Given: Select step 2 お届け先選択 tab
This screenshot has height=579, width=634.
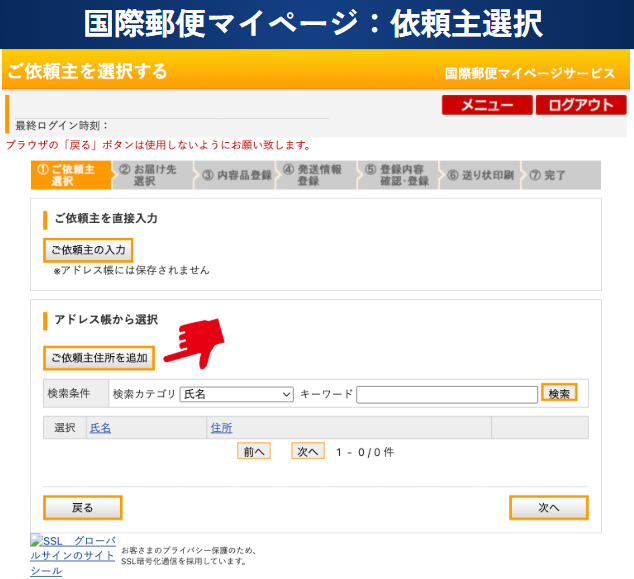Looking at the screenshot, I should [152, 175].
